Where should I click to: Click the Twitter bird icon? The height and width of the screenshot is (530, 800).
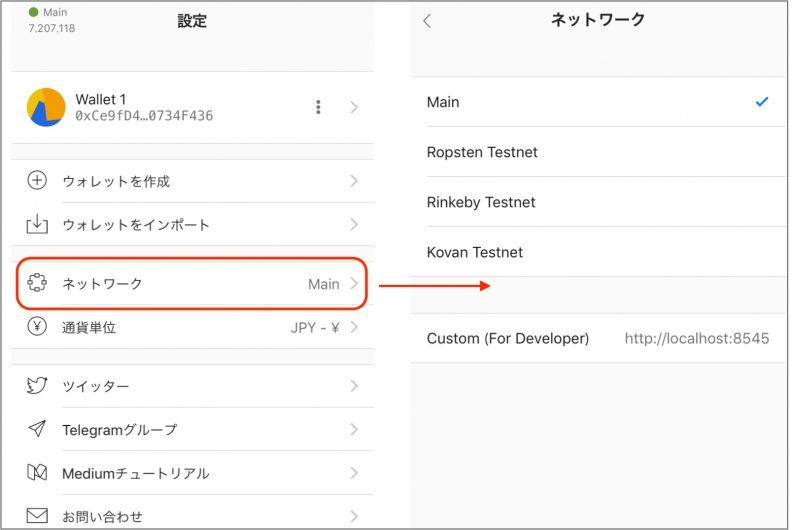pos(37,385)
